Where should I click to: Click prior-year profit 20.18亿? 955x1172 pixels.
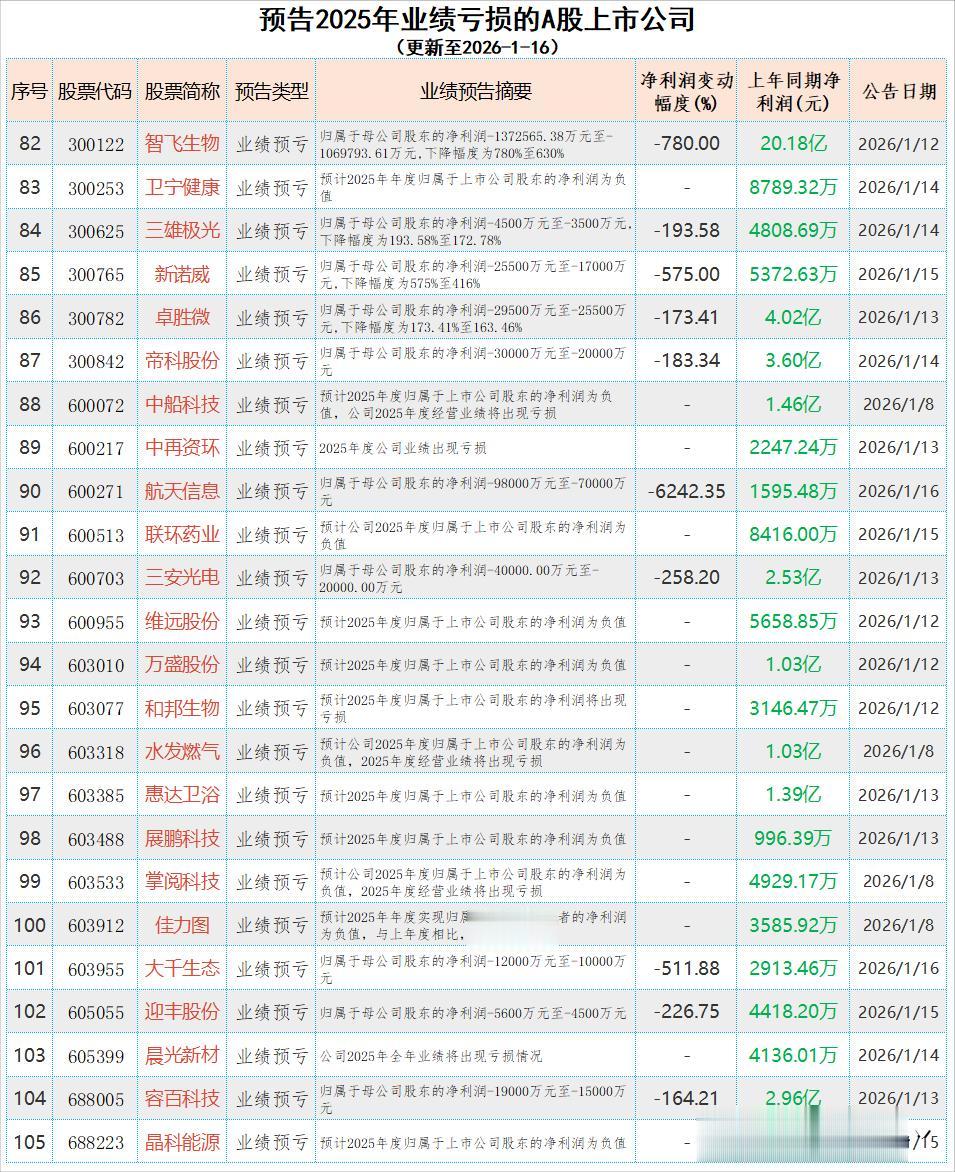[x=794, y=143]
